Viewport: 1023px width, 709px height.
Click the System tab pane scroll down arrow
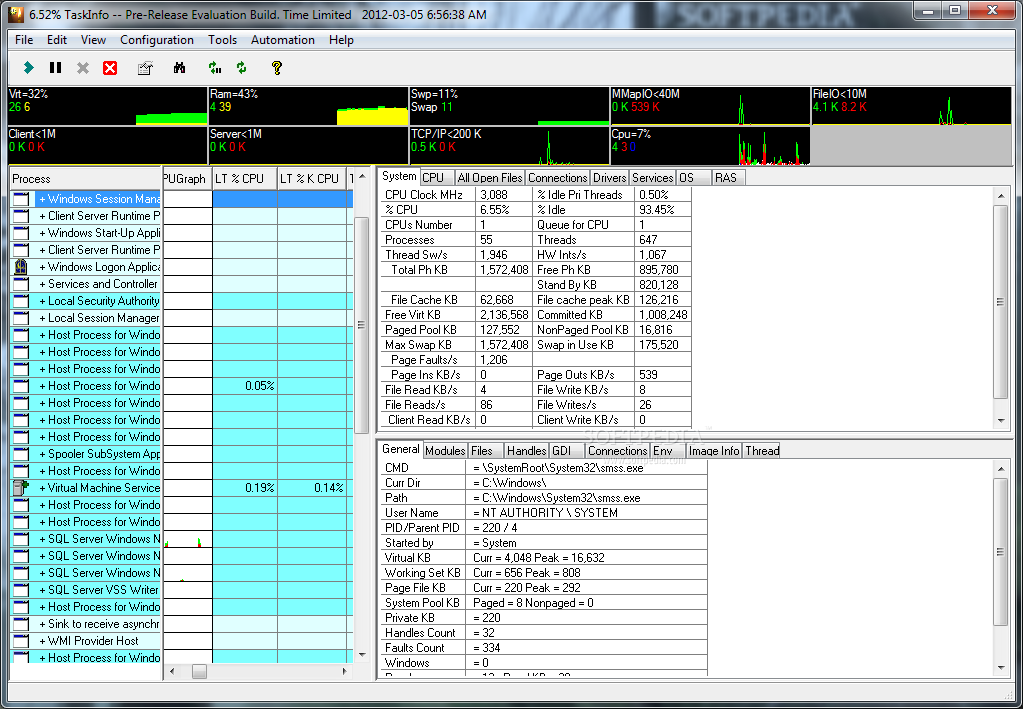pyautogui.click(x=1001, y=421)
